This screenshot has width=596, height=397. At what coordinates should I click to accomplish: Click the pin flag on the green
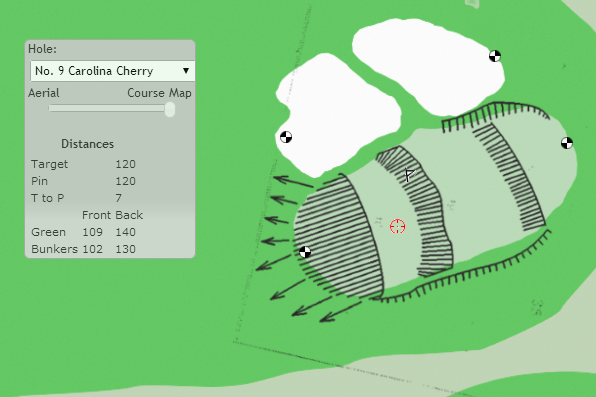coord(409,175)
